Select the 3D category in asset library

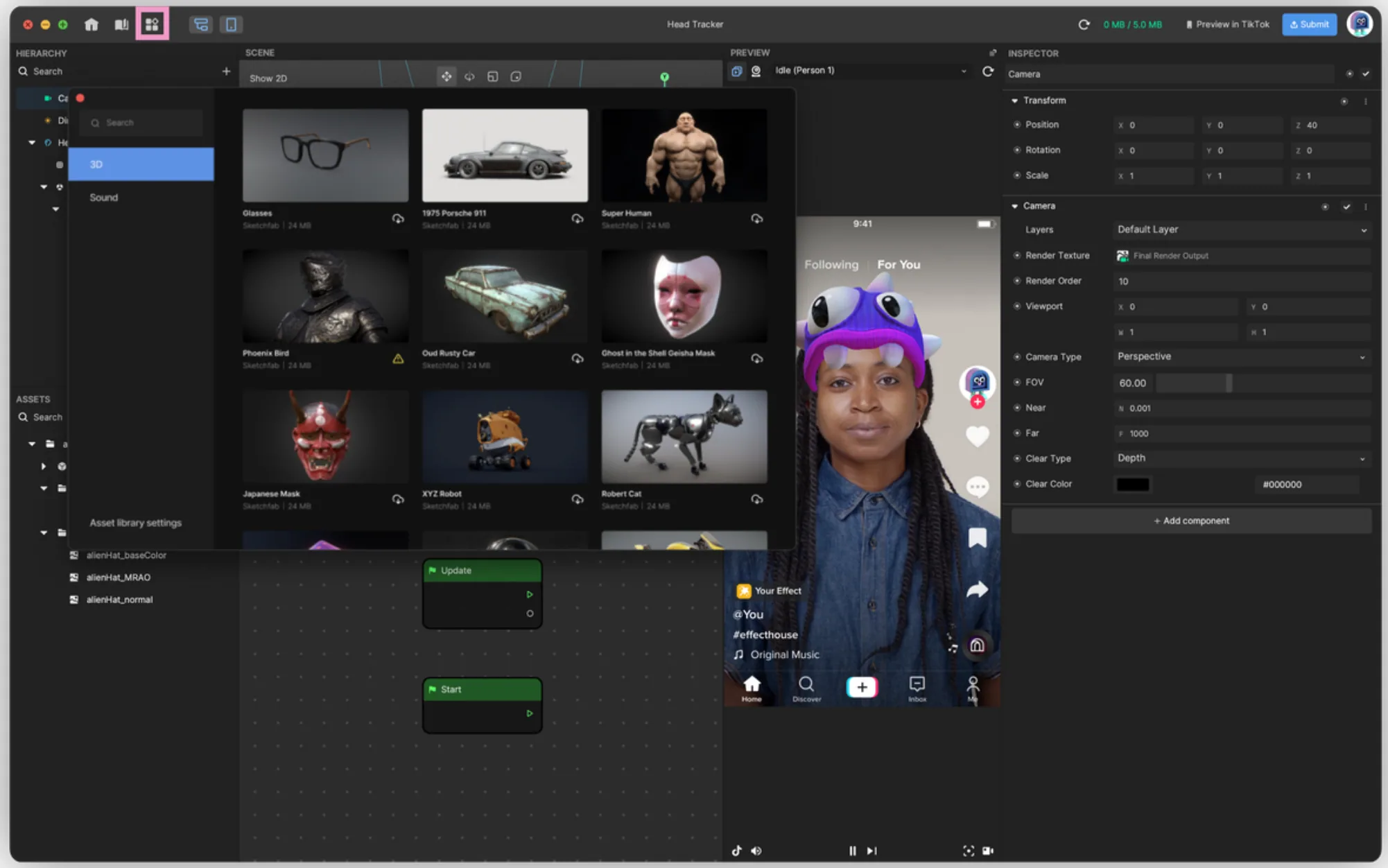141,164
